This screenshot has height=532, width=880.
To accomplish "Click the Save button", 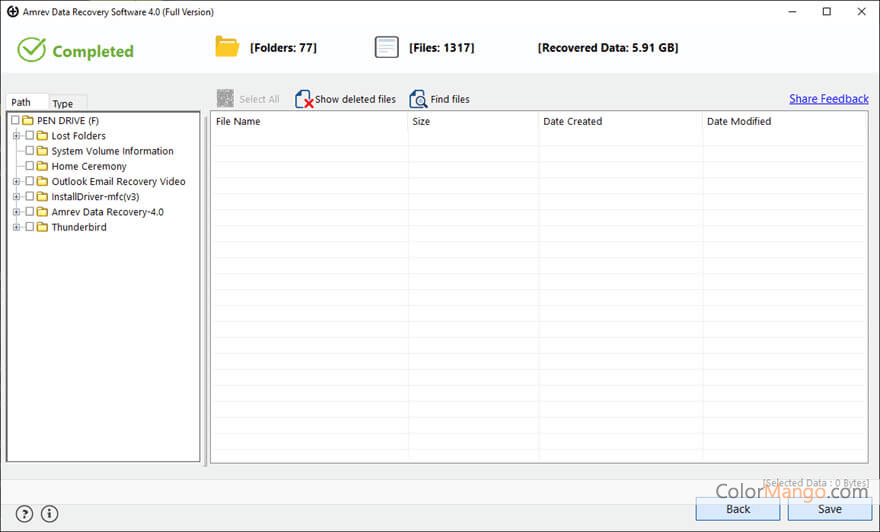I will tap(829, 509).
